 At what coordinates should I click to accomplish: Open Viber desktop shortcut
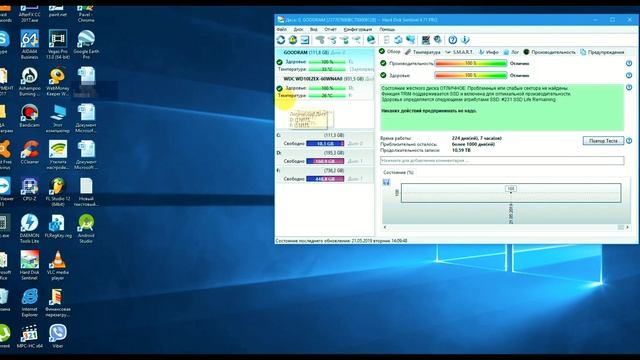[58, 337]
